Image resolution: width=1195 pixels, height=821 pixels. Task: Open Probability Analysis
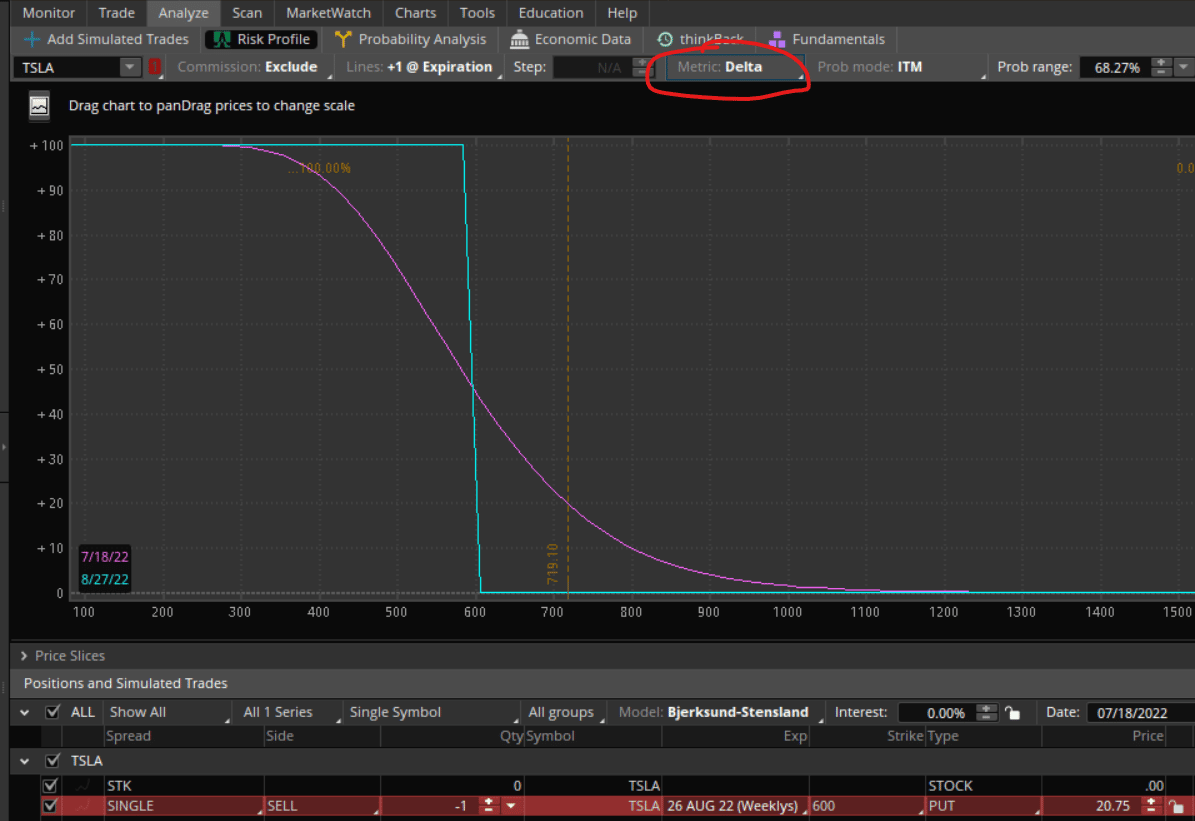(x=410, y=39)
